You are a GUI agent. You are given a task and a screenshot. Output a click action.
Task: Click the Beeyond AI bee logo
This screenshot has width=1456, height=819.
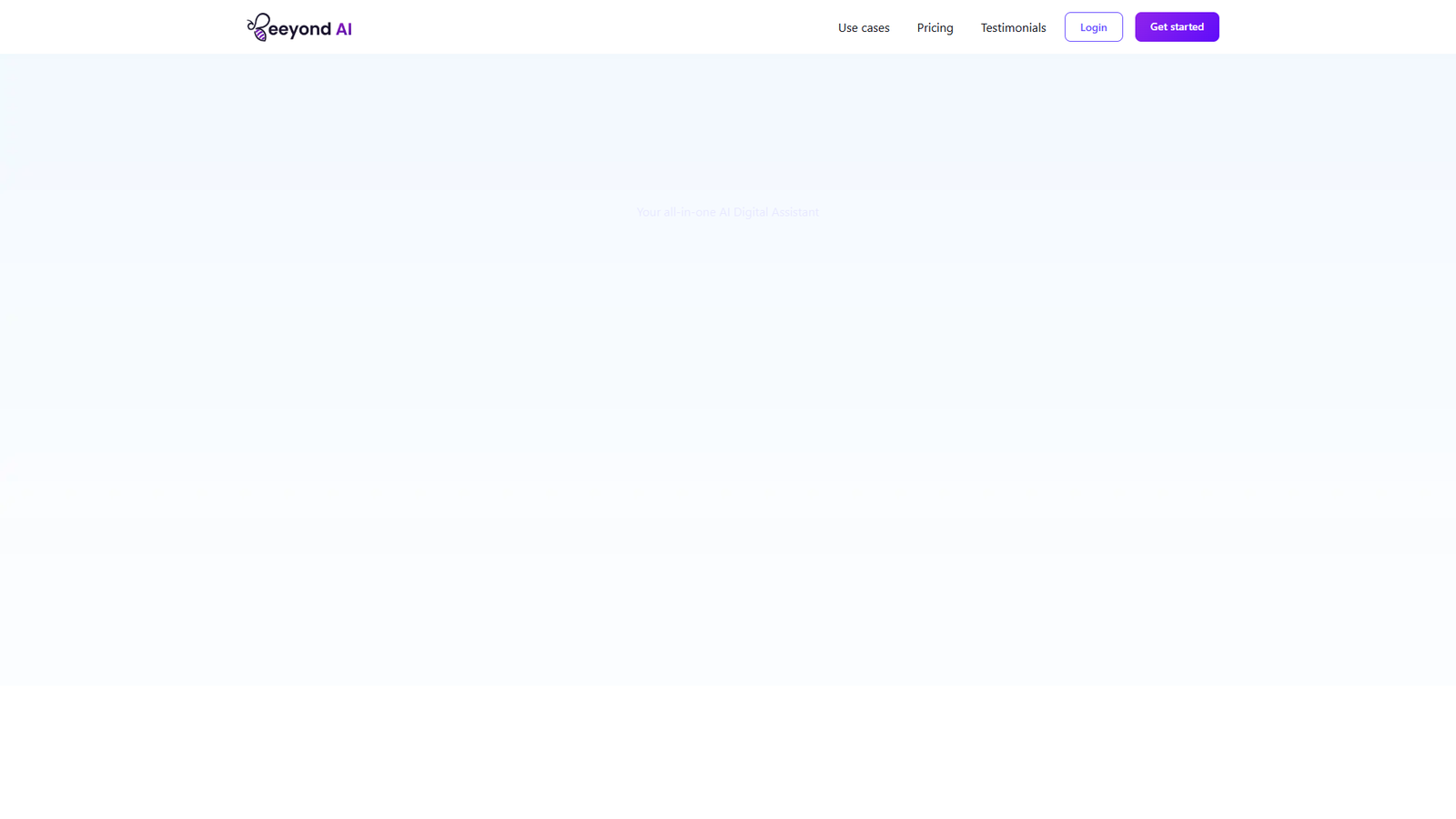[298, 27]
